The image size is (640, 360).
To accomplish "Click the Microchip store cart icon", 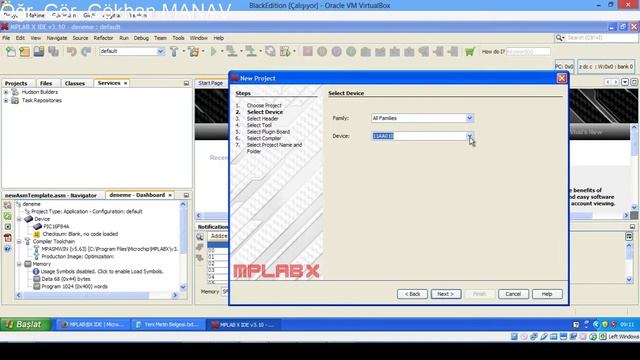I will 470,51.
